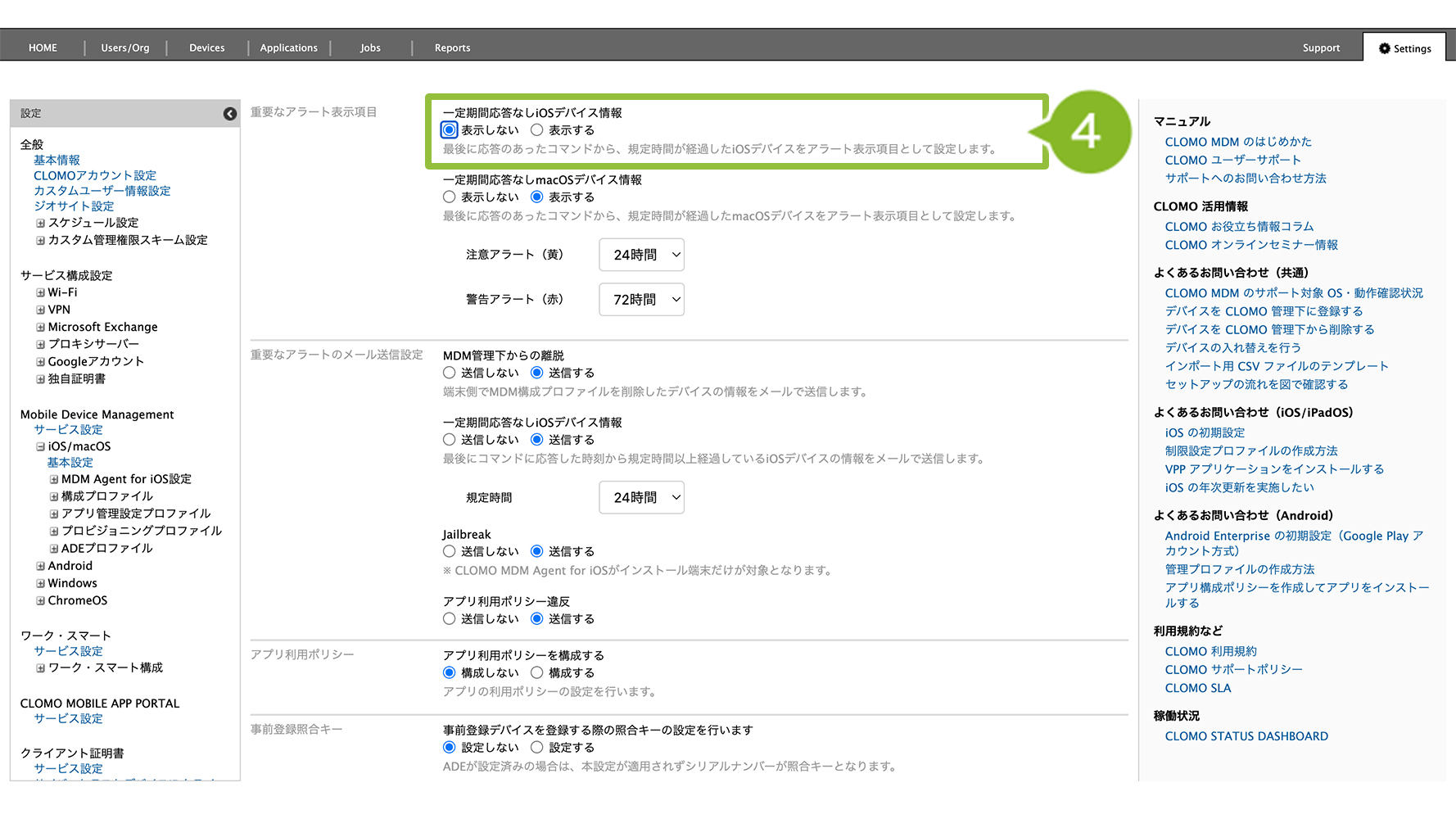This screenshot has width=1456, height=819.
Task: Open iOS の初期設定 FAQ link
Action: click(1205, 432)
